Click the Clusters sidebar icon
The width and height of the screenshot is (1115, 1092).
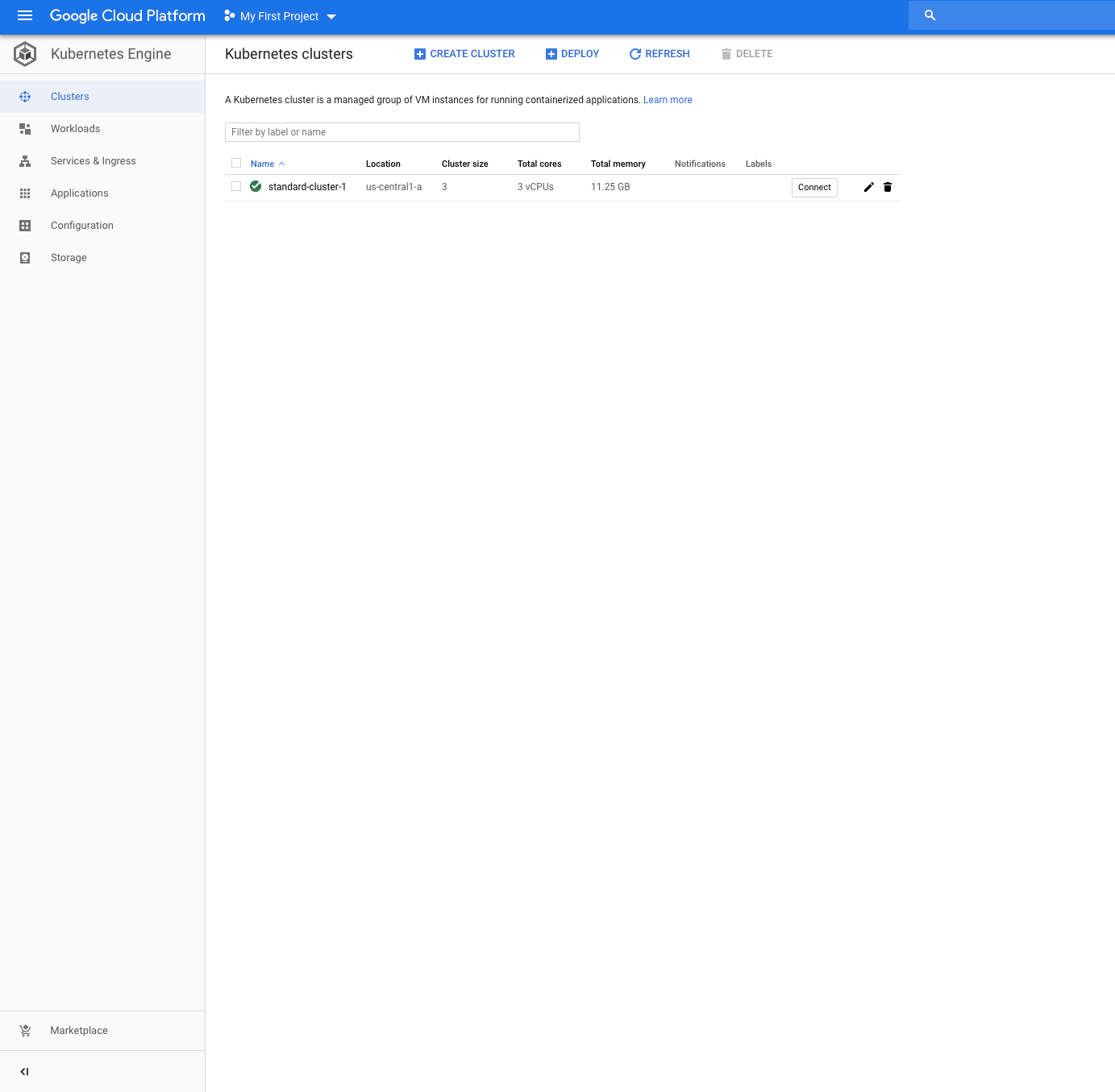[25, 97]
